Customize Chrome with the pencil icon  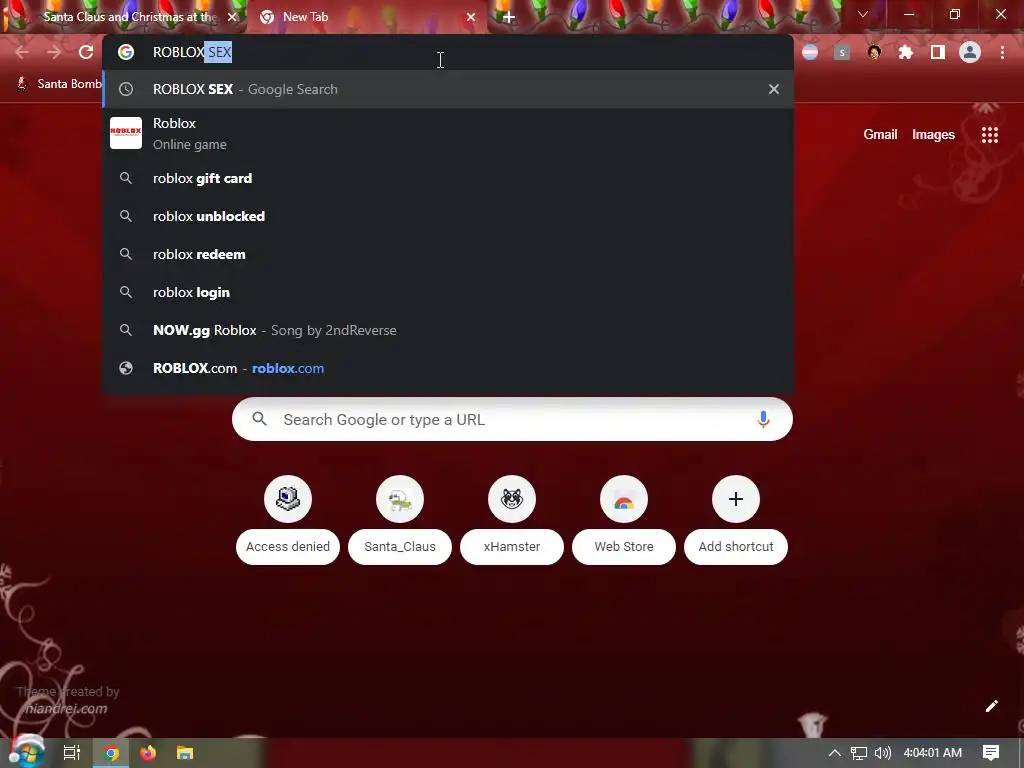point(991,706)
